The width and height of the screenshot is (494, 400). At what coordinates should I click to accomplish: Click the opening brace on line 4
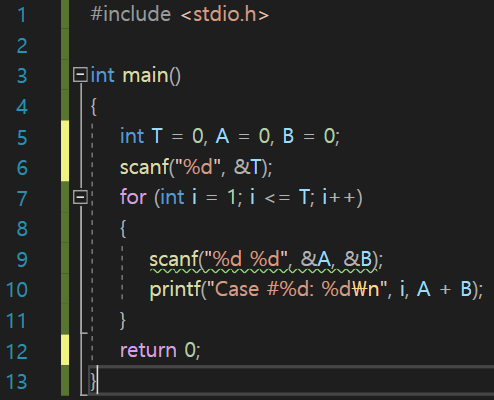coord(93,107)
